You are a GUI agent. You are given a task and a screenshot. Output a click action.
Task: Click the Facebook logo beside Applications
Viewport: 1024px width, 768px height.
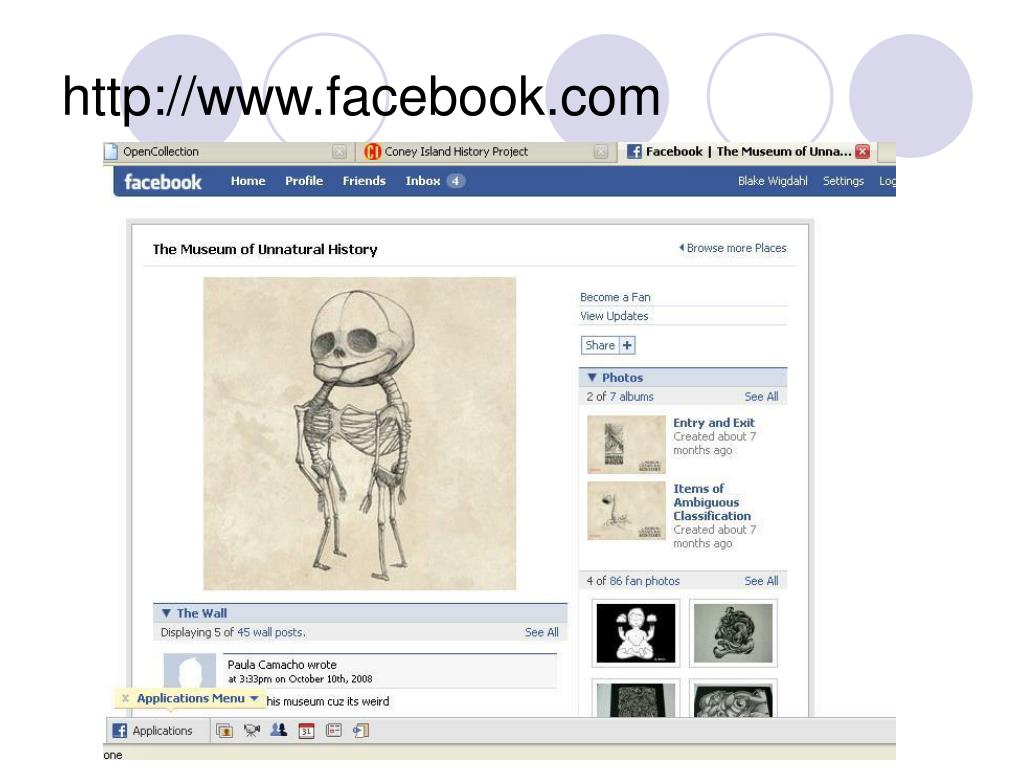(x=120, y=731)
